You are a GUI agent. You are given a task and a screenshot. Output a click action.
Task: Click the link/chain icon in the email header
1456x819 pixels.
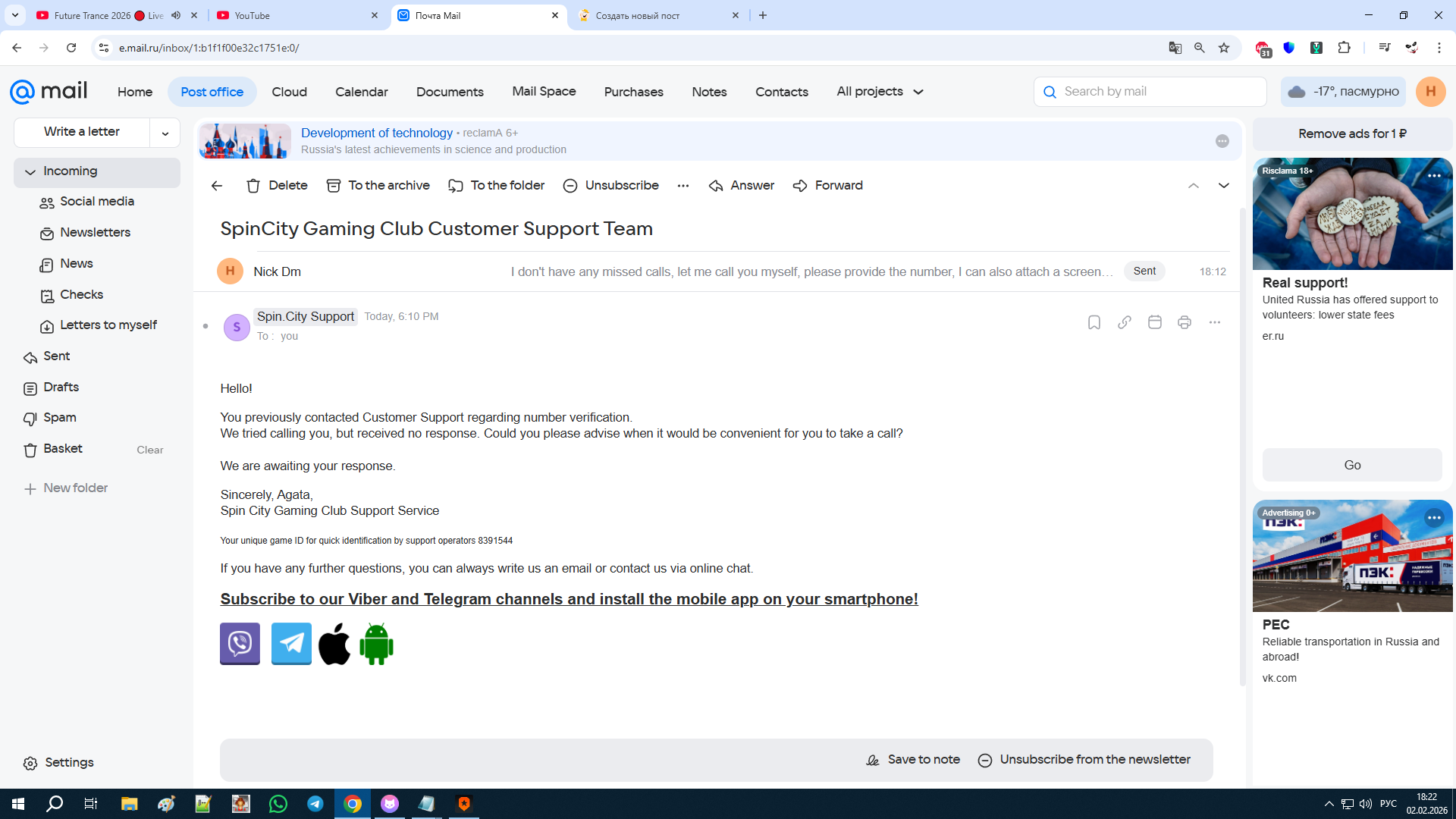point(1124,322)
